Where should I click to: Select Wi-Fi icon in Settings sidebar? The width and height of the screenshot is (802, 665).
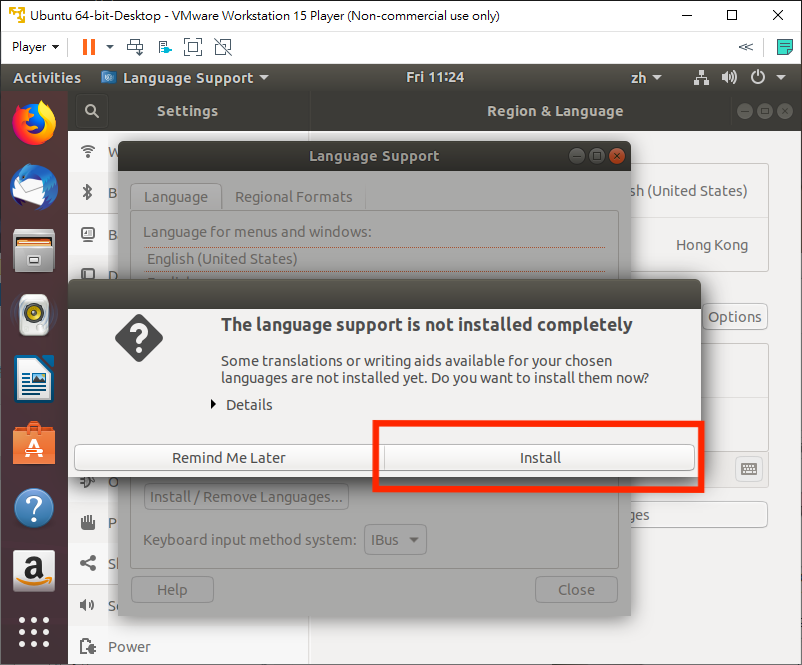click(88, 151)
